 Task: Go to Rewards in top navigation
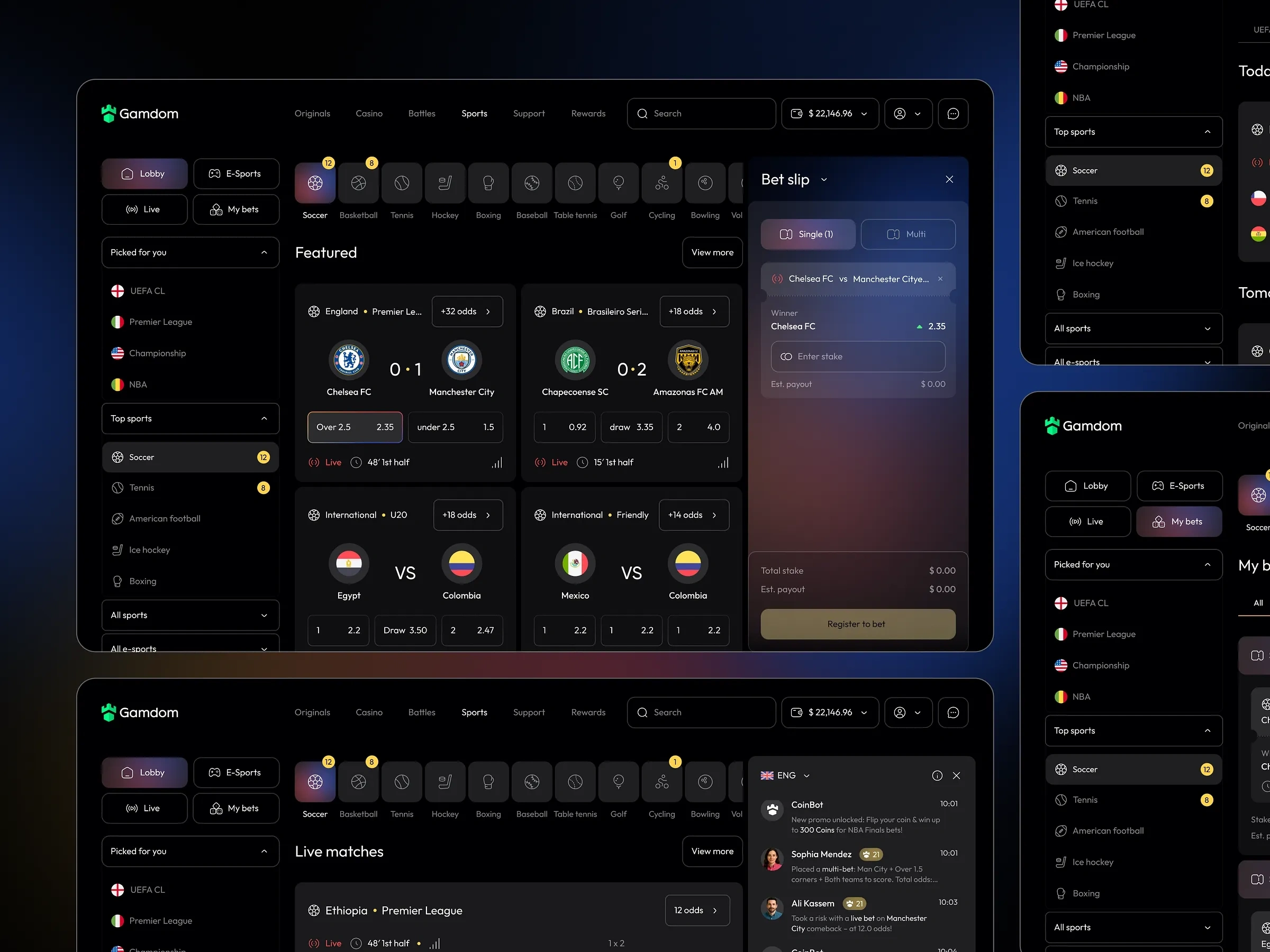pos(588,114)
